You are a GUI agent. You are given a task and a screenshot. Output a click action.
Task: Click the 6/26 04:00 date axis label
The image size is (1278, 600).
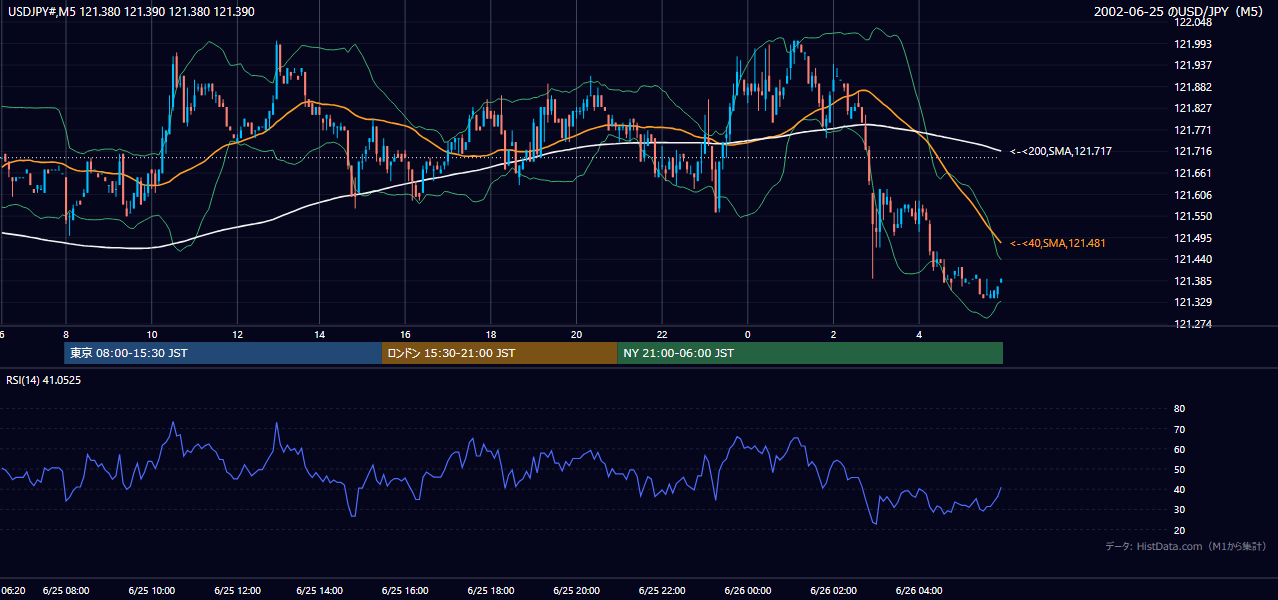pyautogui.click(x=918, y=590)
